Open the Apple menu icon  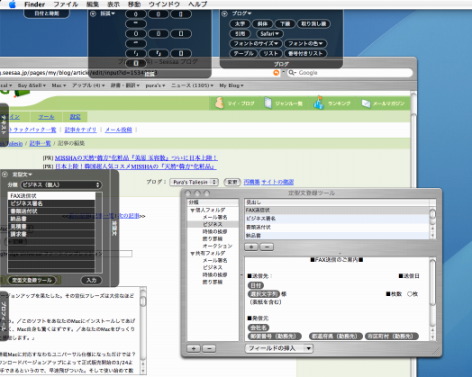point(12,4)
